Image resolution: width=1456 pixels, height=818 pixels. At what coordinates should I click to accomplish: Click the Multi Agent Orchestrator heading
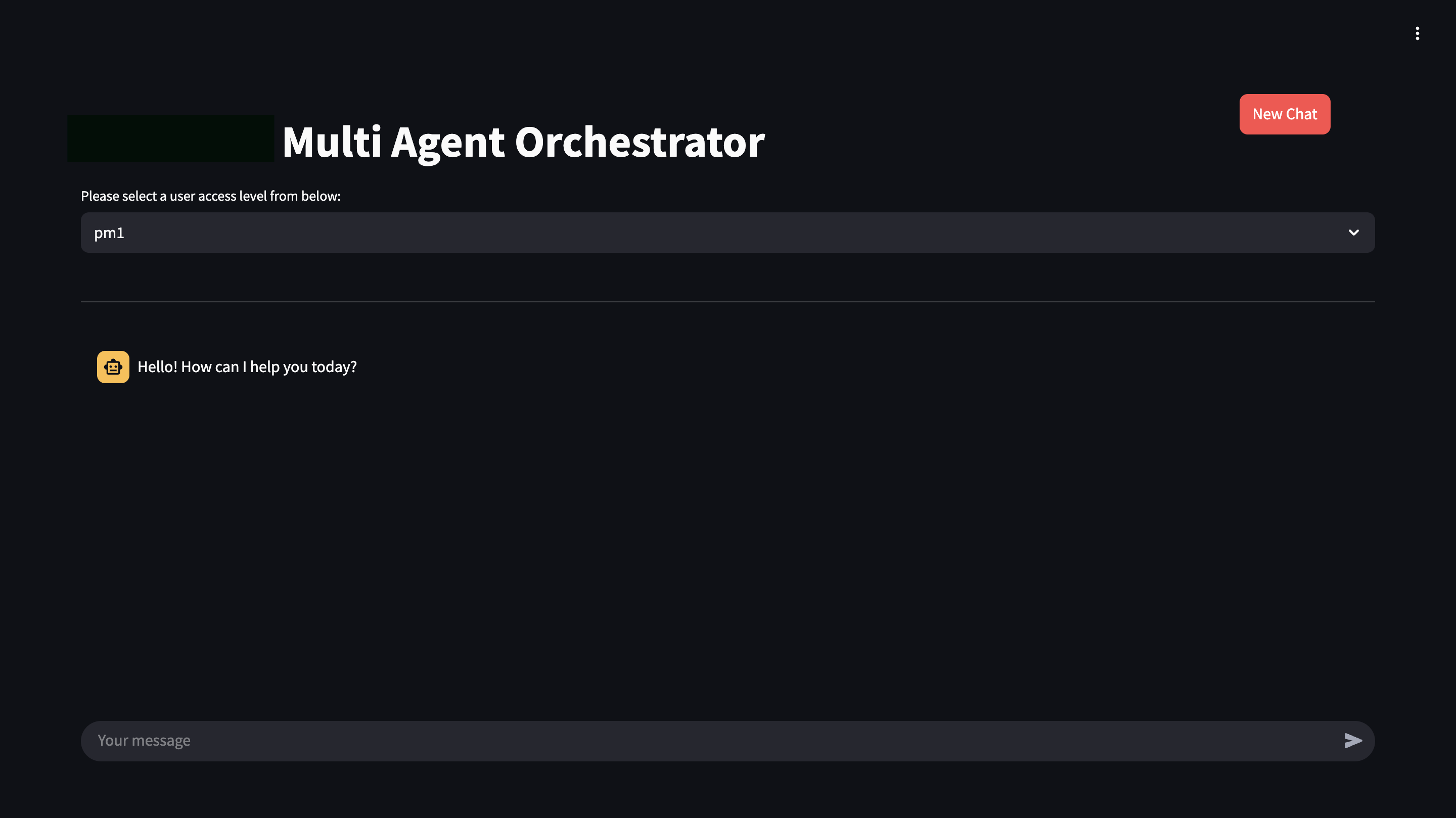[523, 142]
